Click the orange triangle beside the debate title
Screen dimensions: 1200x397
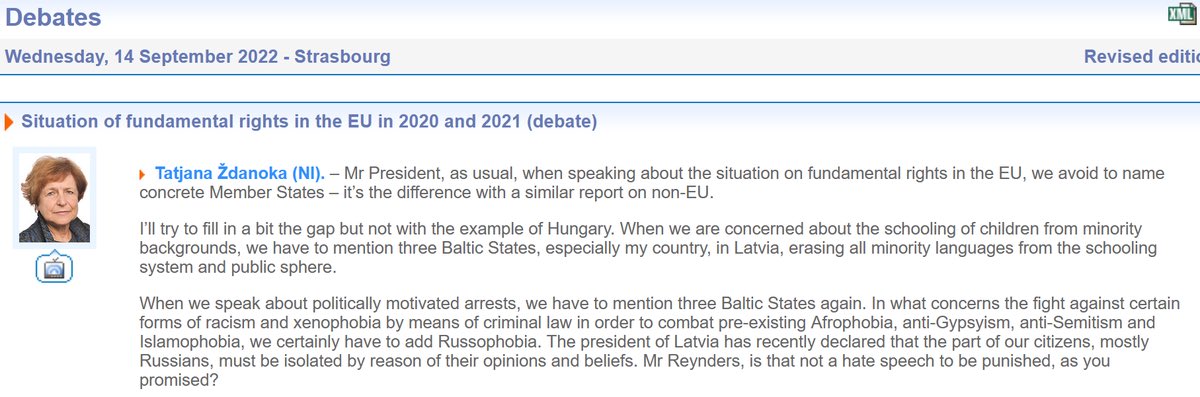point(10,122)
